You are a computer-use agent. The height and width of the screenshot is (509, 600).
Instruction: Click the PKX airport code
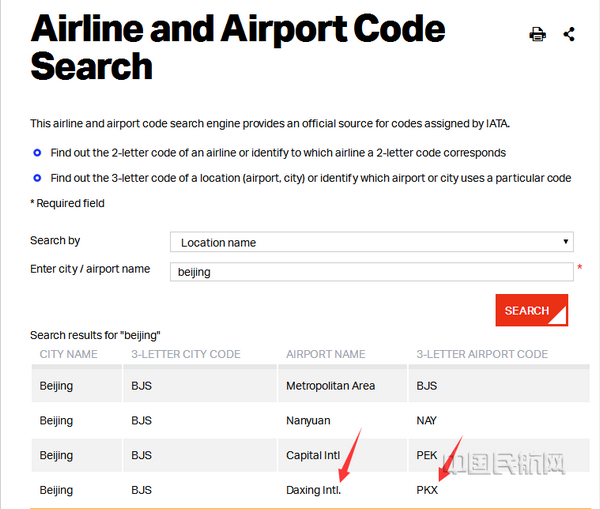click(427, 490)
